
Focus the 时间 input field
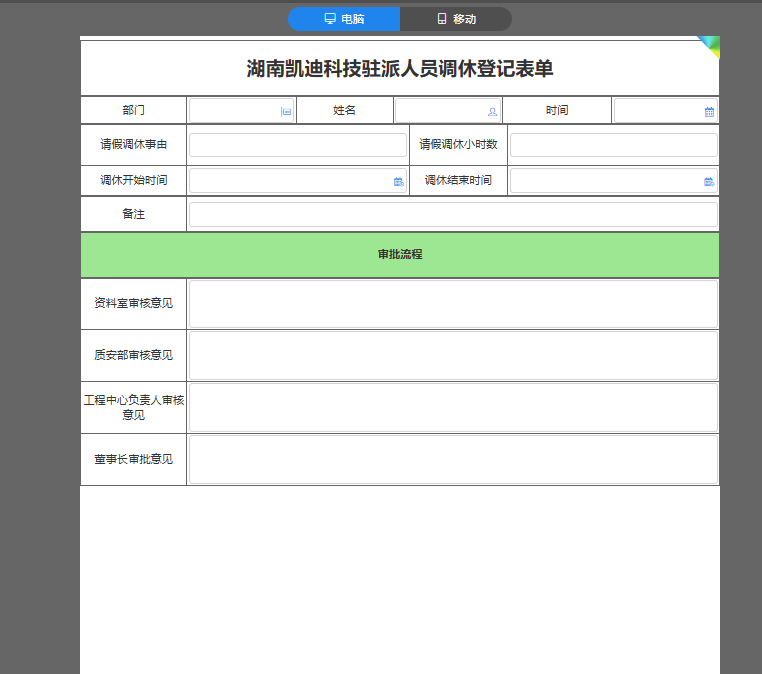[665, 110]
